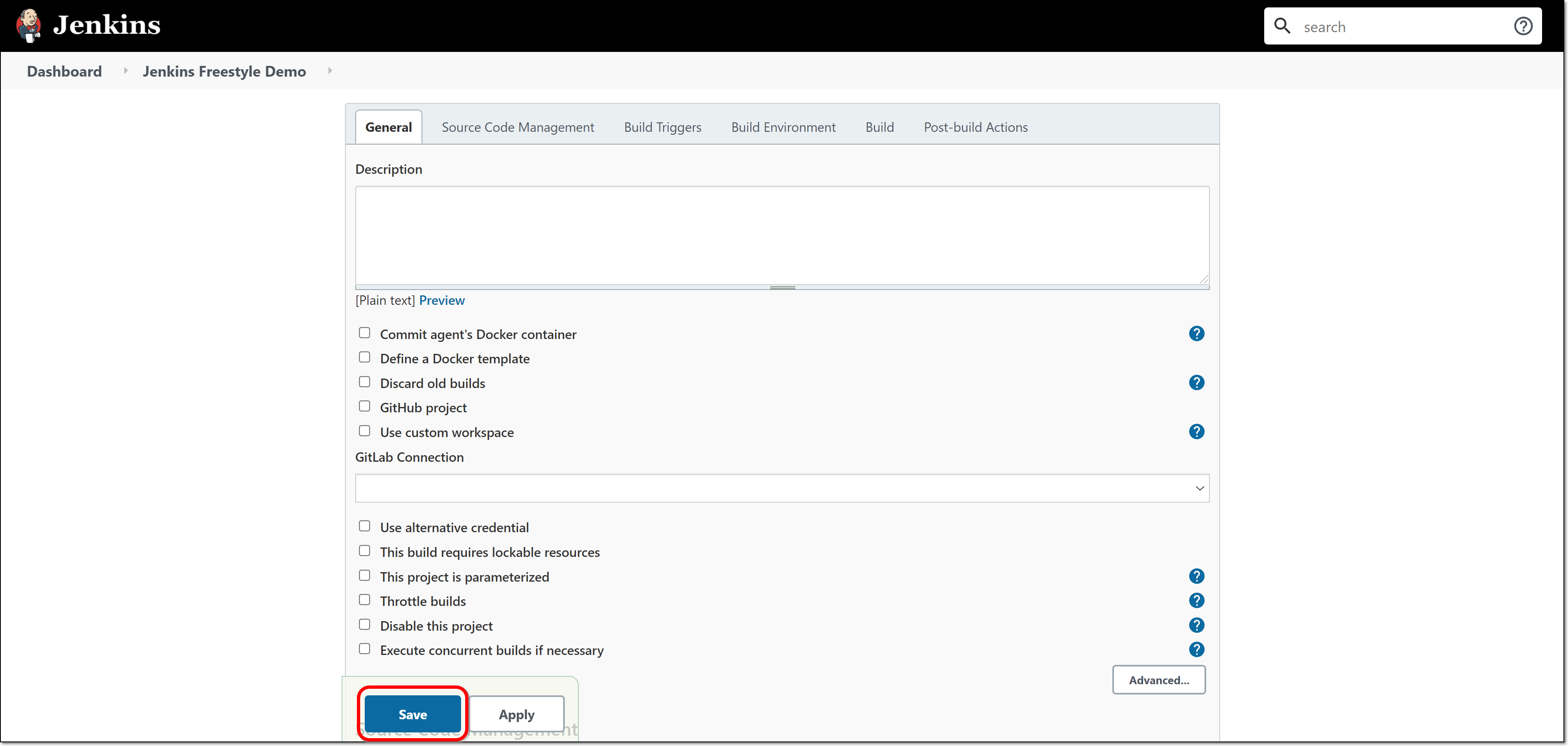Go to the Build Triggers tab

(x=662, y=127)
